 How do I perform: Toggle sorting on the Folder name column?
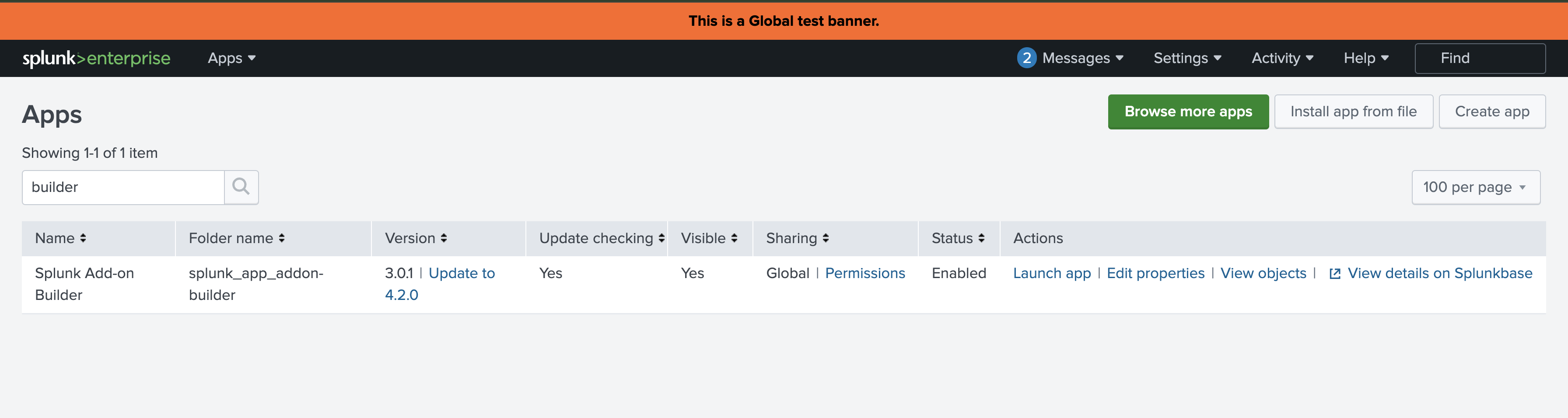(283, 238)
